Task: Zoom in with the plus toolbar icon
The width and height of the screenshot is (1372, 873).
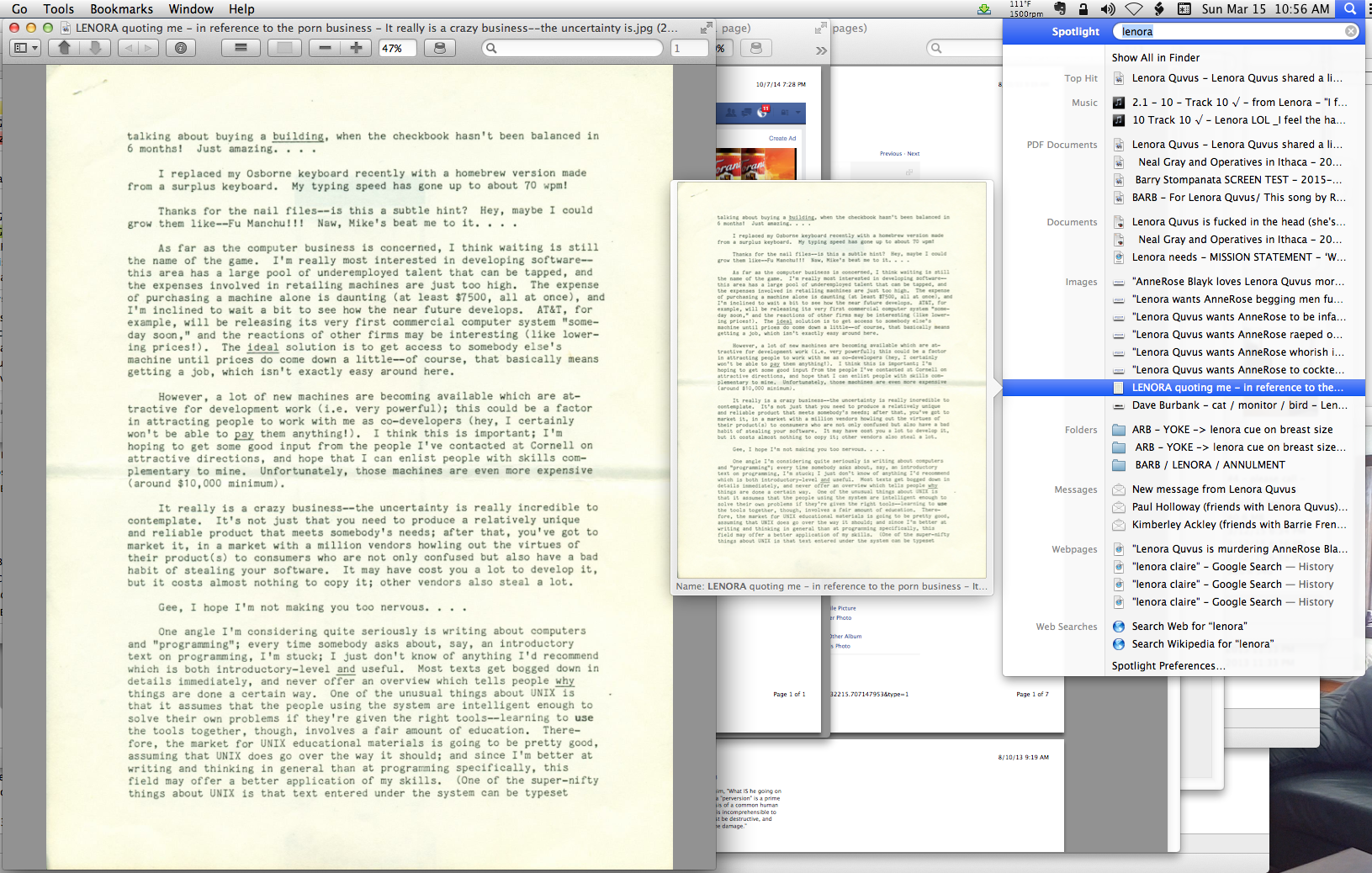Action: [x=357, y=48]
